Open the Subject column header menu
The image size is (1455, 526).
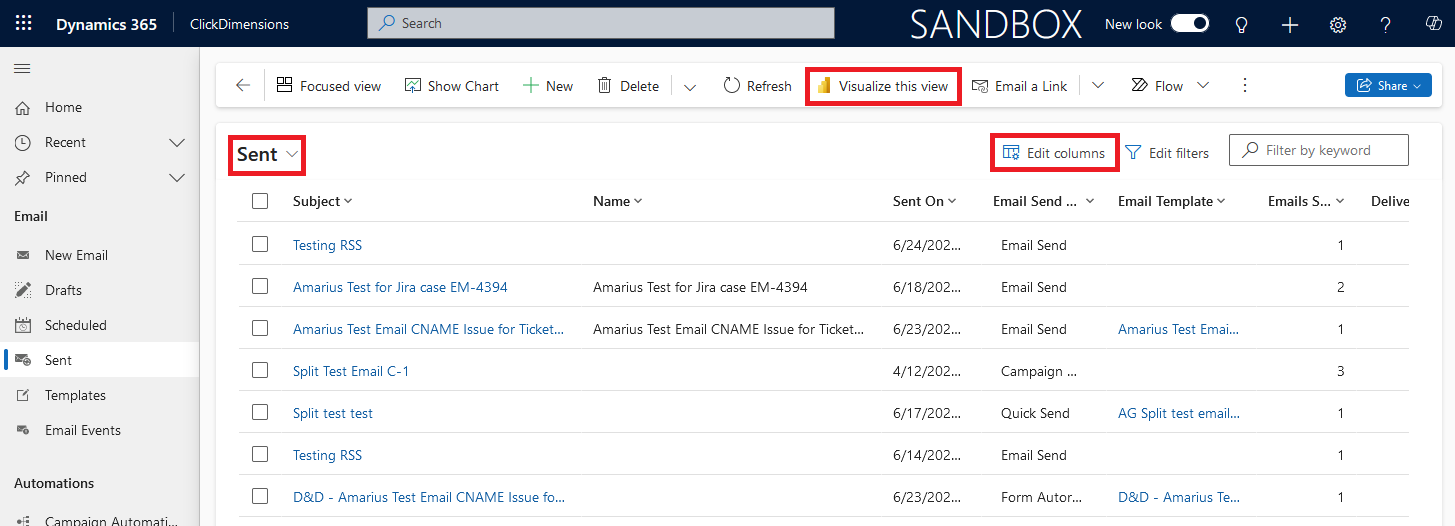pyautogui.click(x=323, y=201)
